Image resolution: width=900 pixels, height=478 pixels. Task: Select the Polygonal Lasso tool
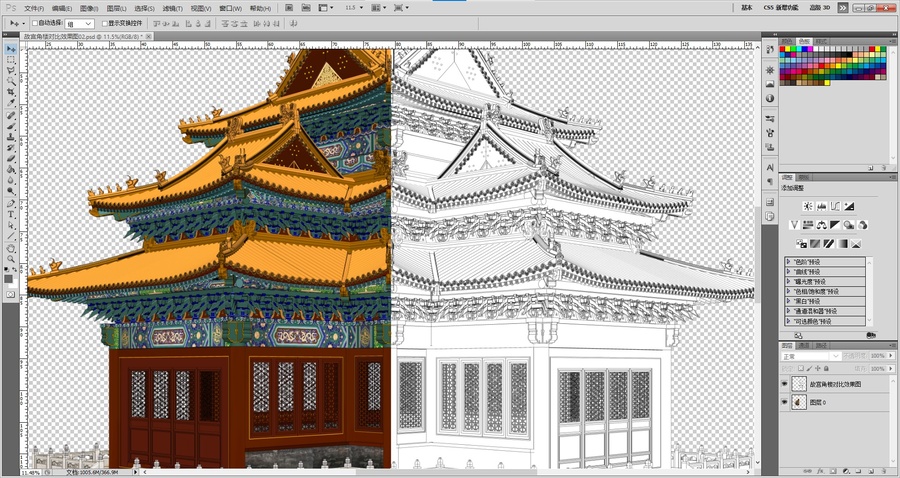click(x=11, y=71)
